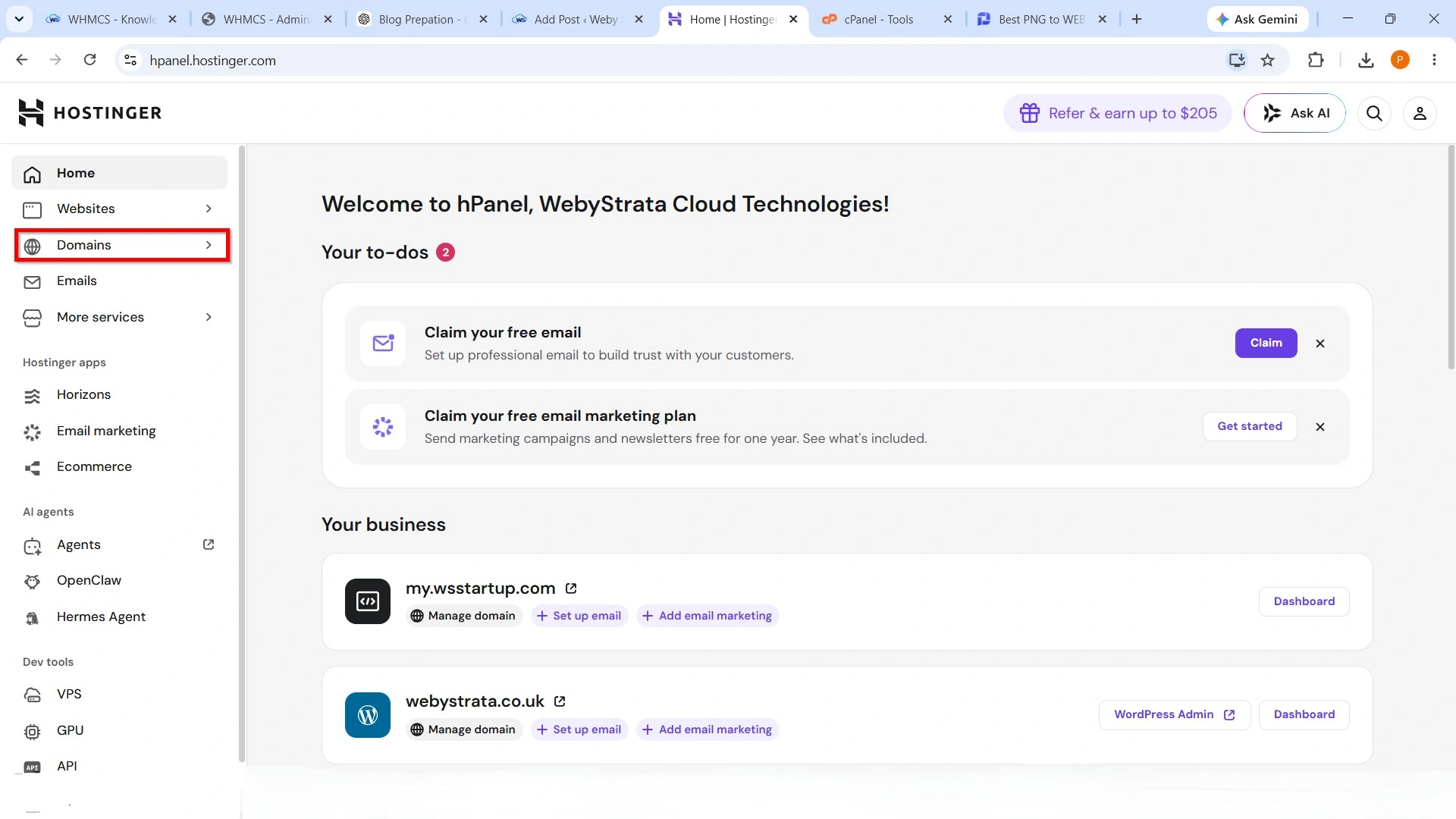Expand the More services chevron
This screenshot has width=1456, height=819.
pos(209,317)
